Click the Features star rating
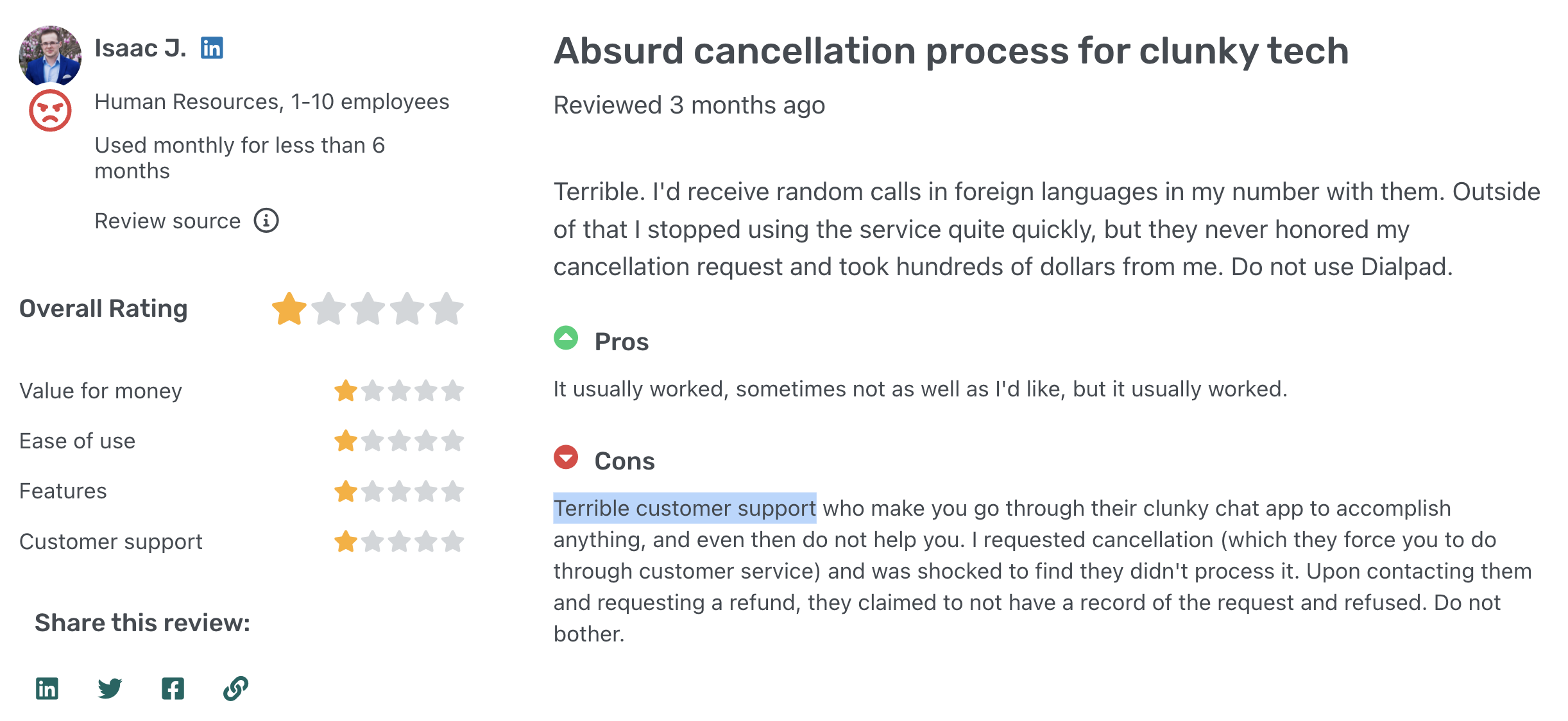 pyautogui.click(x=398, y=491)
